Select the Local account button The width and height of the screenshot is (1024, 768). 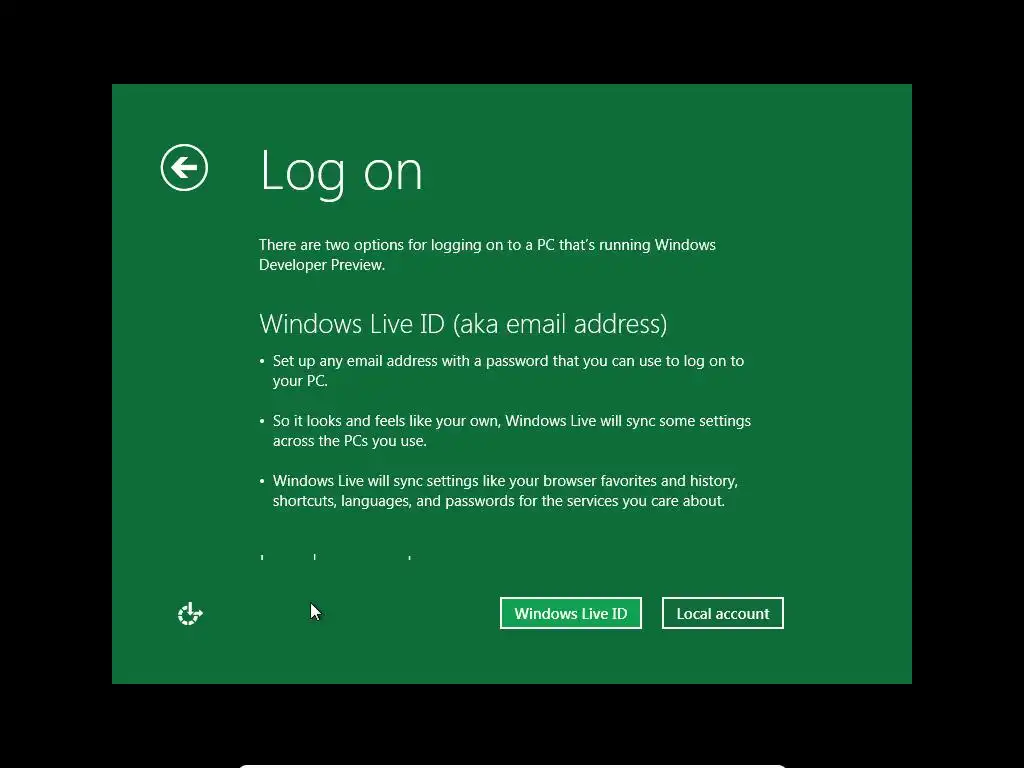tap(722, 613)
